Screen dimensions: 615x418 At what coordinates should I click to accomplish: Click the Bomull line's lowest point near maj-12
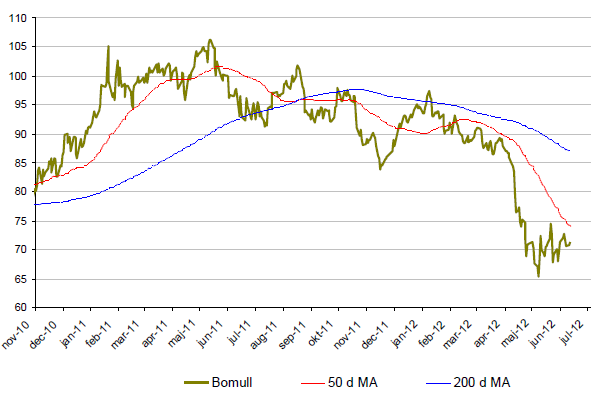538,276
